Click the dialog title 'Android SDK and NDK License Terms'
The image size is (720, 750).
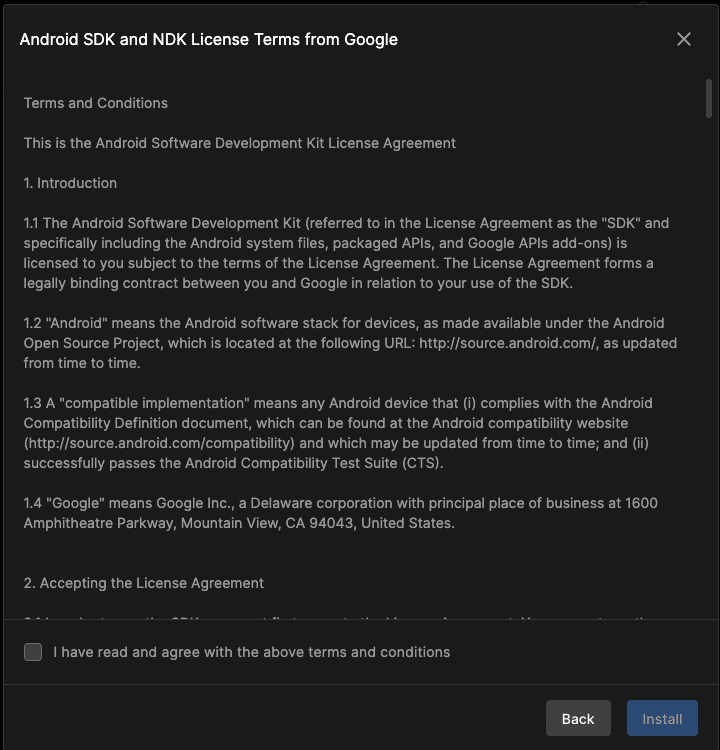coord(209,39)
